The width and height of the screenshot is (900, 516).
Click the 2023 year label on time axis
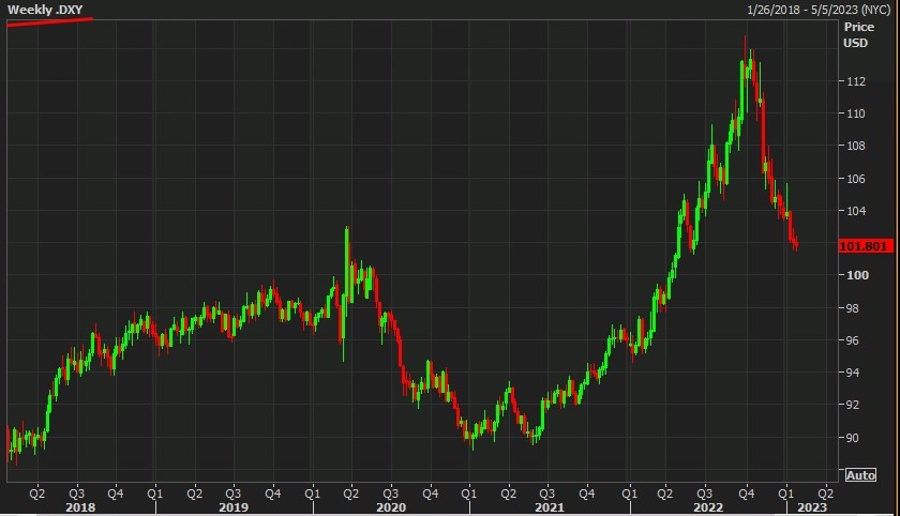812,507
